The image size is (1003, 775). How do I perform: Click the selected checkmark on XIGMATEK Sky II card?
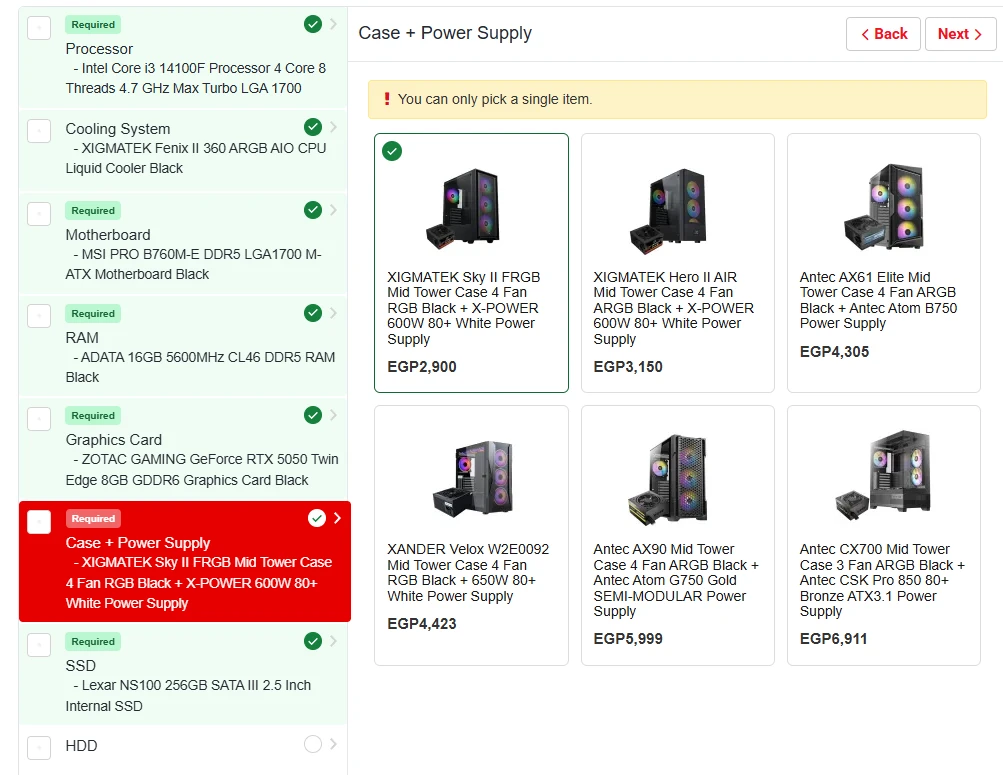(393, 151)
